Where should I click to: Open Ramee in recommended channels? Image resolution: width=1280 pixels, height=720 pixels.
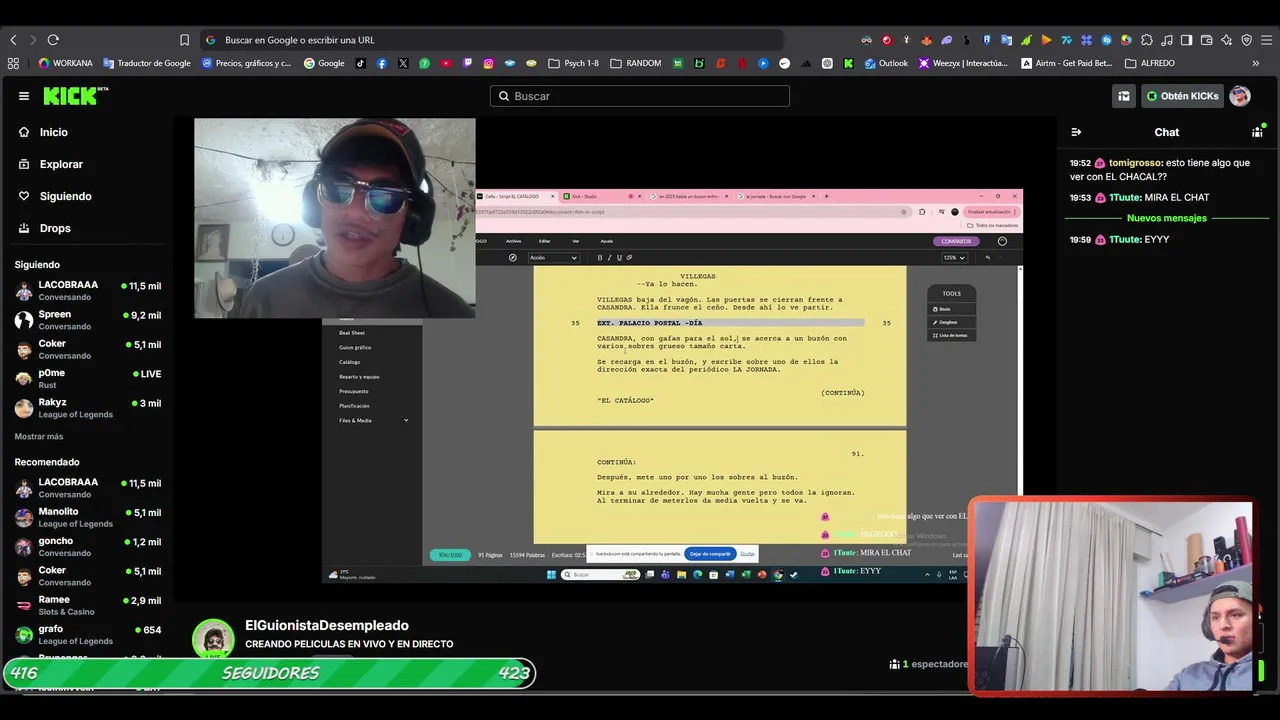click(x=87, y=605)
